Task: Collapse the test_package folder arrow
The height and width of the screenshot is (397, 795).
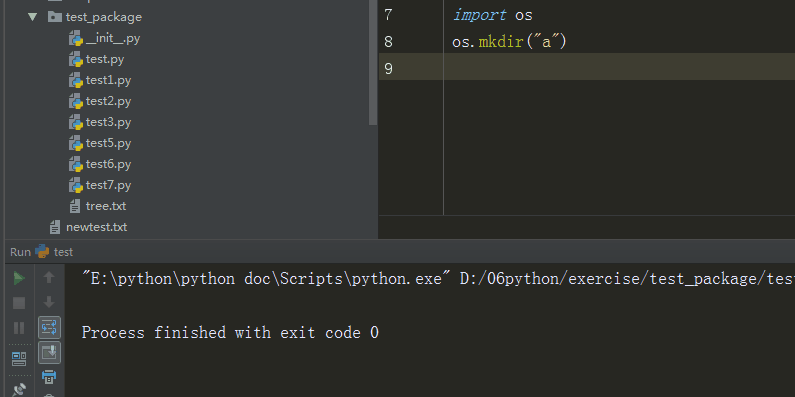Action: coord(33,17)
